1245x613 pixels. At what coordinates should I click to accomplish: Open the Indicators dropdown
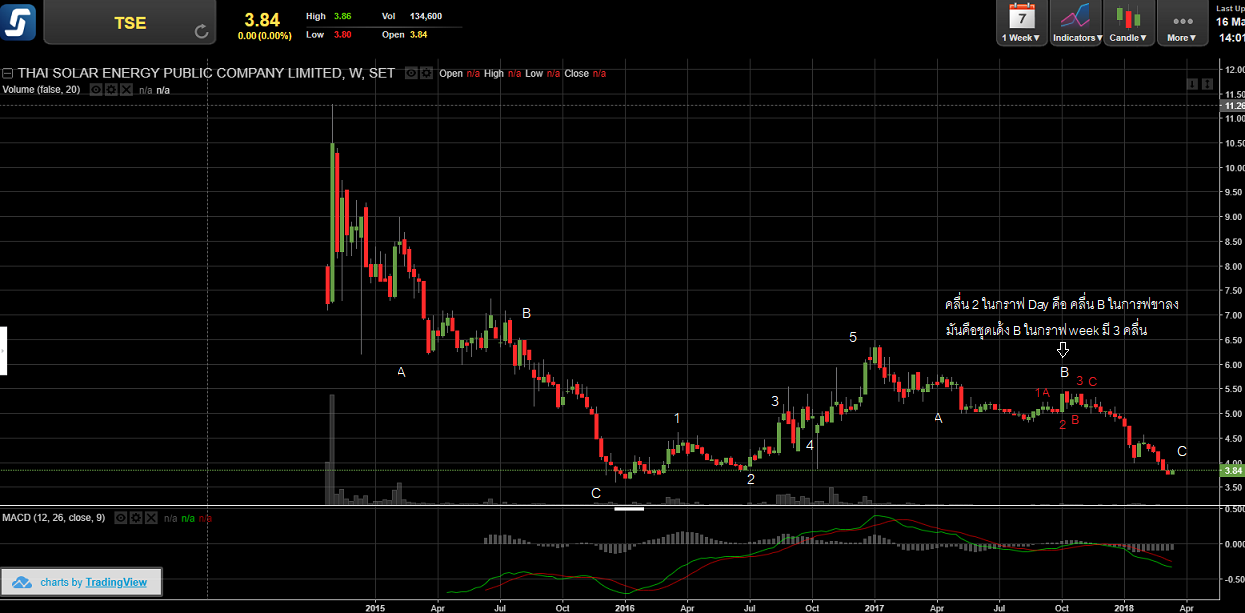coord(1077,23)
